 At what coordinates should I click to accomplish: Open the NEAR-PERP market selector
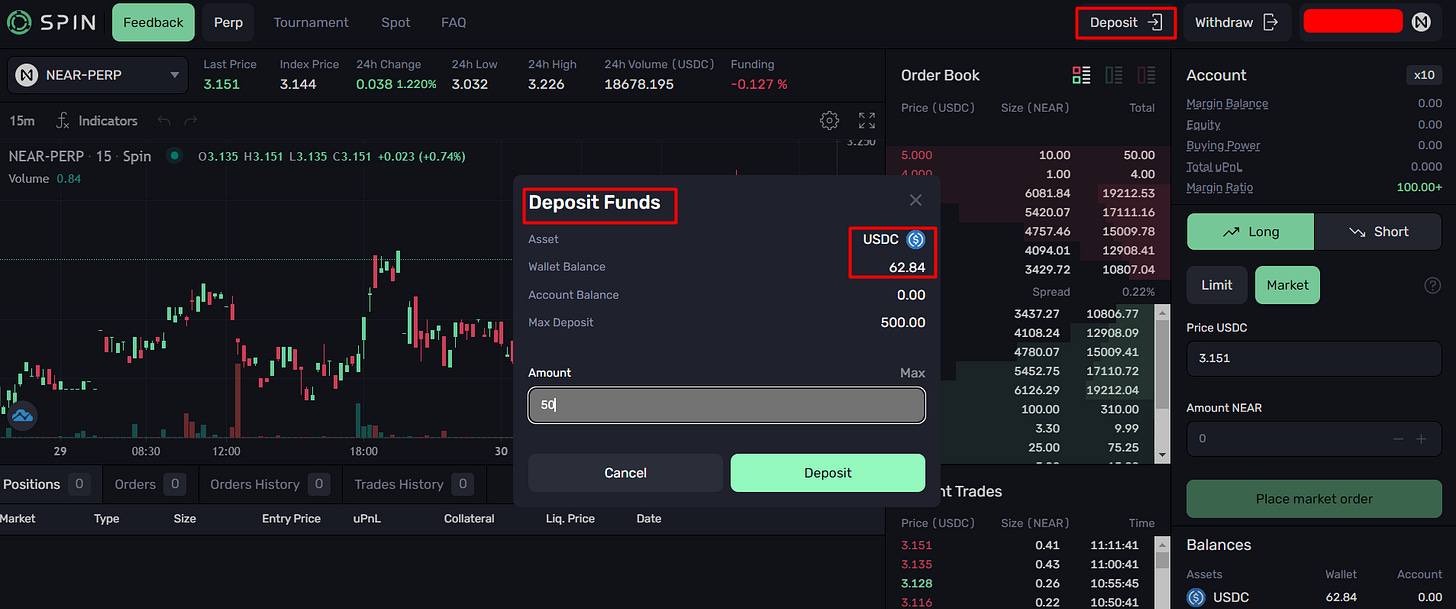(x=97, y=74)
